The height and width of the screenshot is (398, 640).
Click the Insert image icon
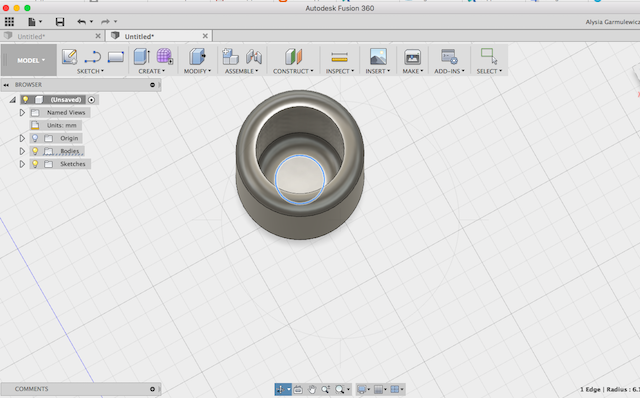(x=378, y=56)
